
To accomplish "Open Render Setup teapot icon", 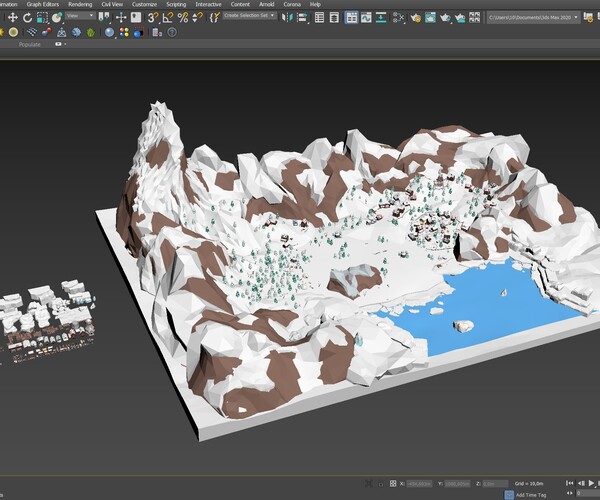I will pyautogui.click(x=416, y=18).
